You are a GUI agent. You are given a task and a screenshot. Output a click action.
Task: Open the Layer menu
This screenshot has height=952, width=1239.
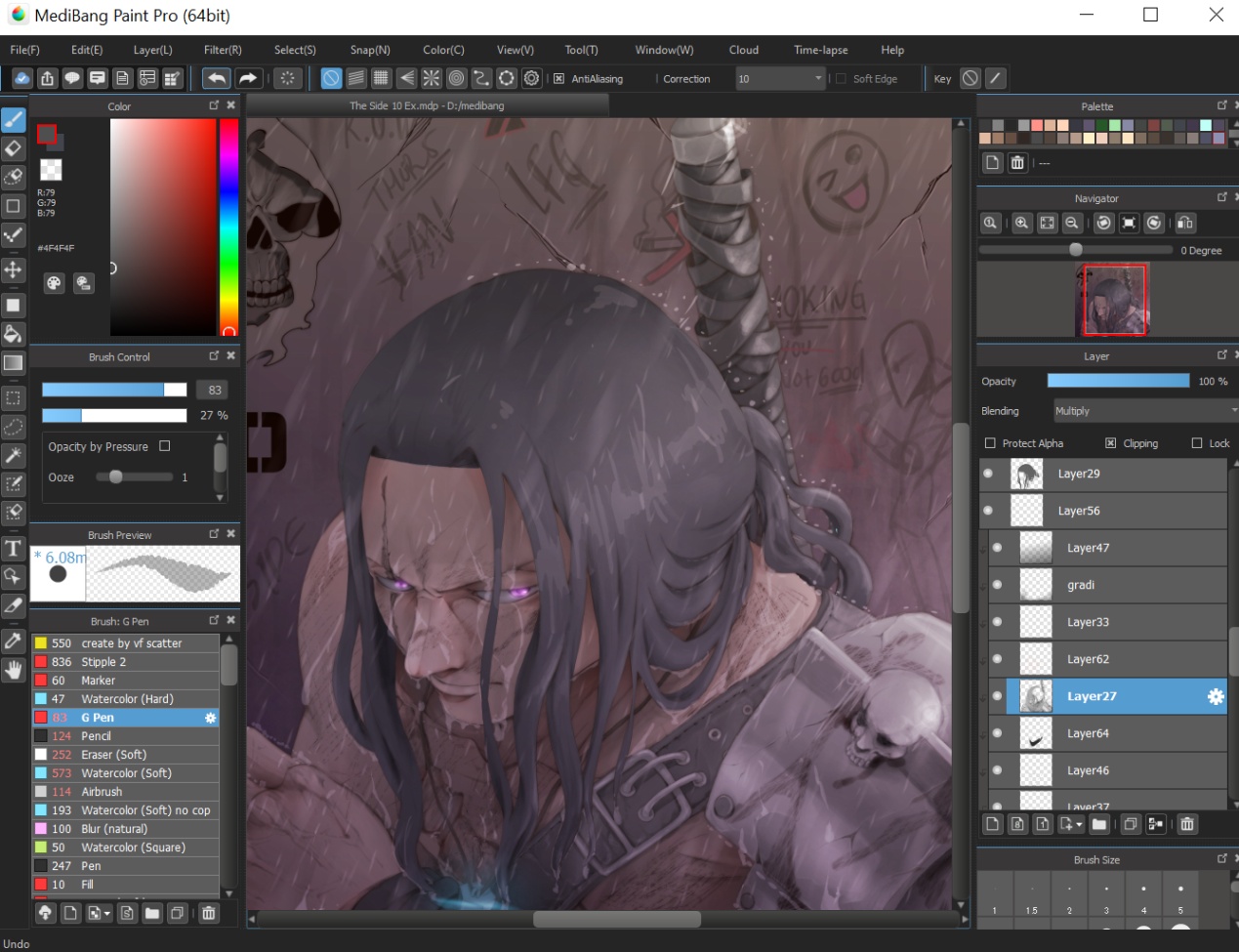[152, 50]
